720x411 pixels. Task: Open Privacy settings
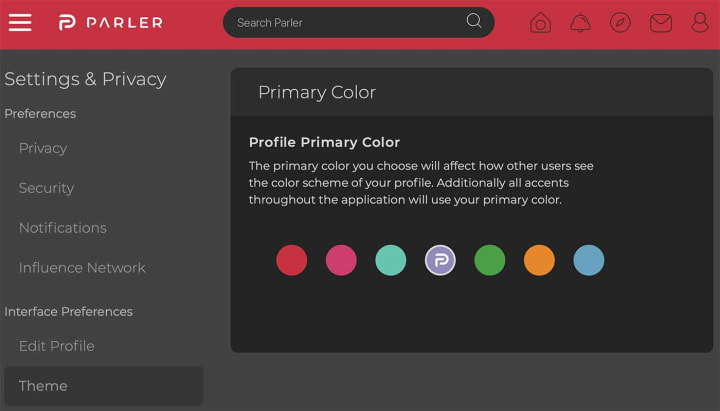(43, 148)
